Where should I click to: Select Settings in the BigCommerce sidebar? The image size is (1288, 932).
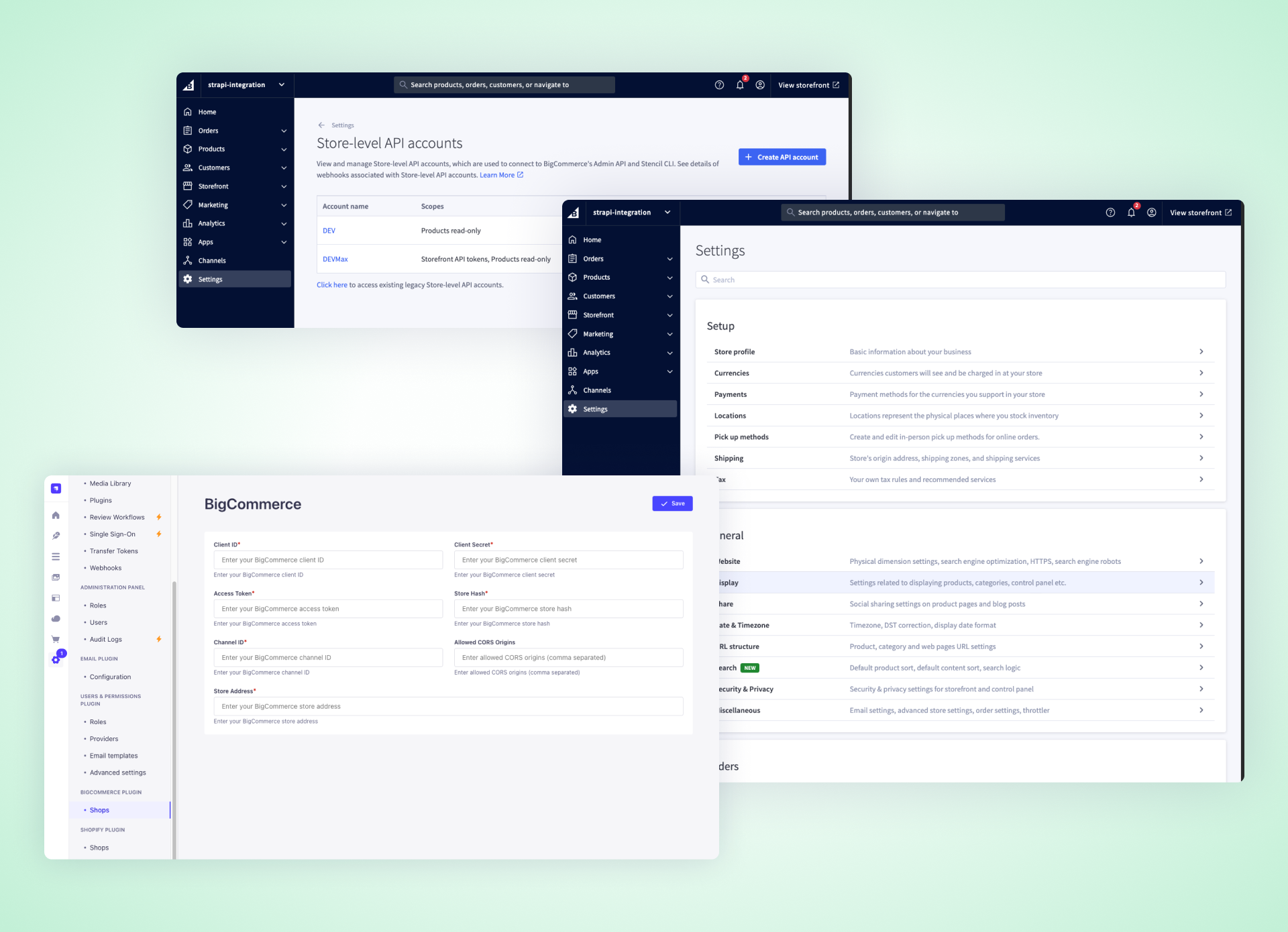click(x=594, y=408)
